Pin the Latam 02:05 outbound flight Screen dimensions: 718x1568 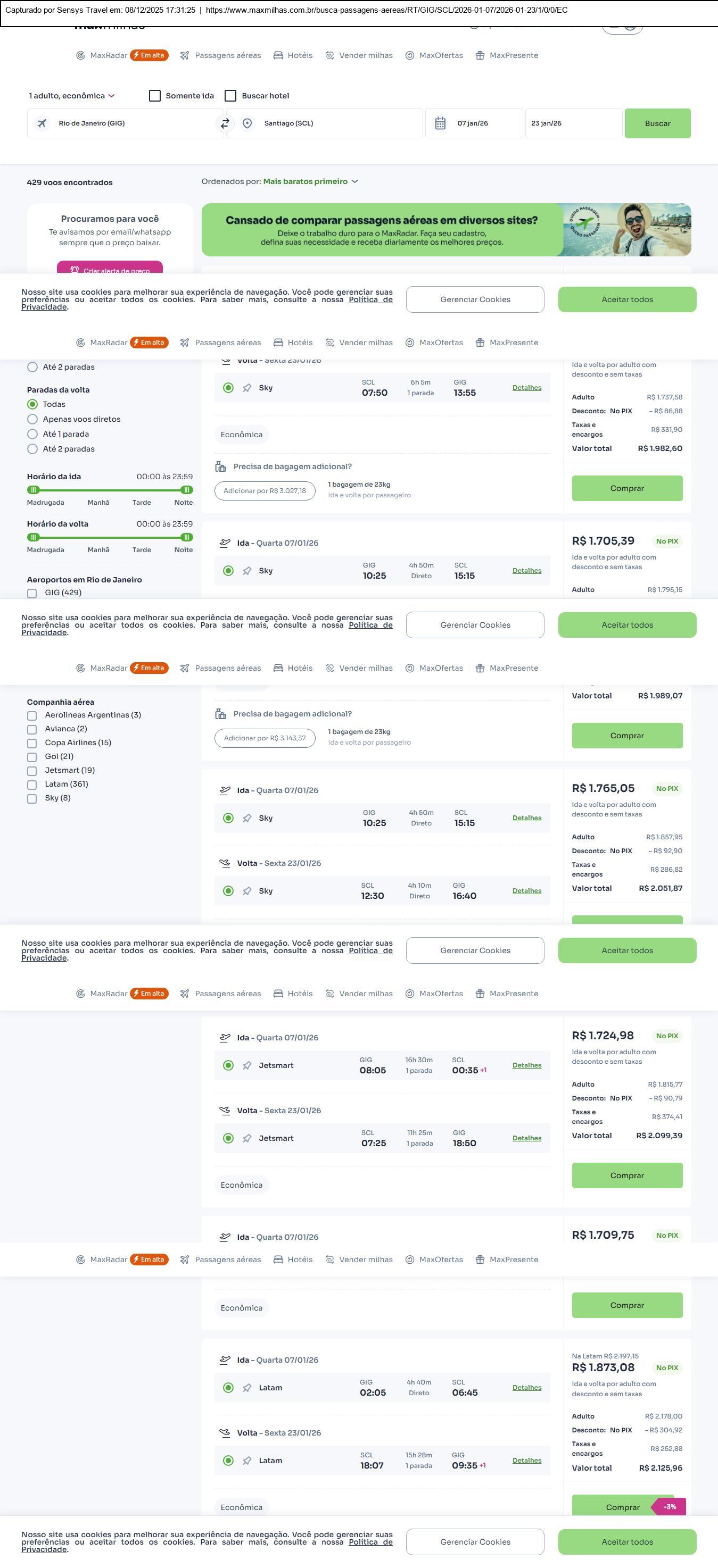pyautogui.click(x=247, y=1388)
